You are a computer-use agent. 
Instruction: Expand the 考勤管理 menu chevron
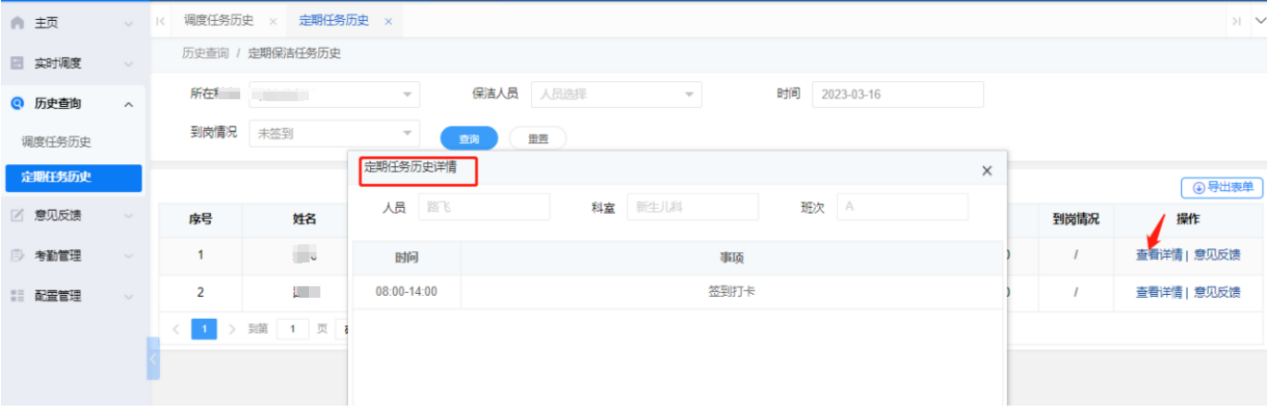[128, 256]
